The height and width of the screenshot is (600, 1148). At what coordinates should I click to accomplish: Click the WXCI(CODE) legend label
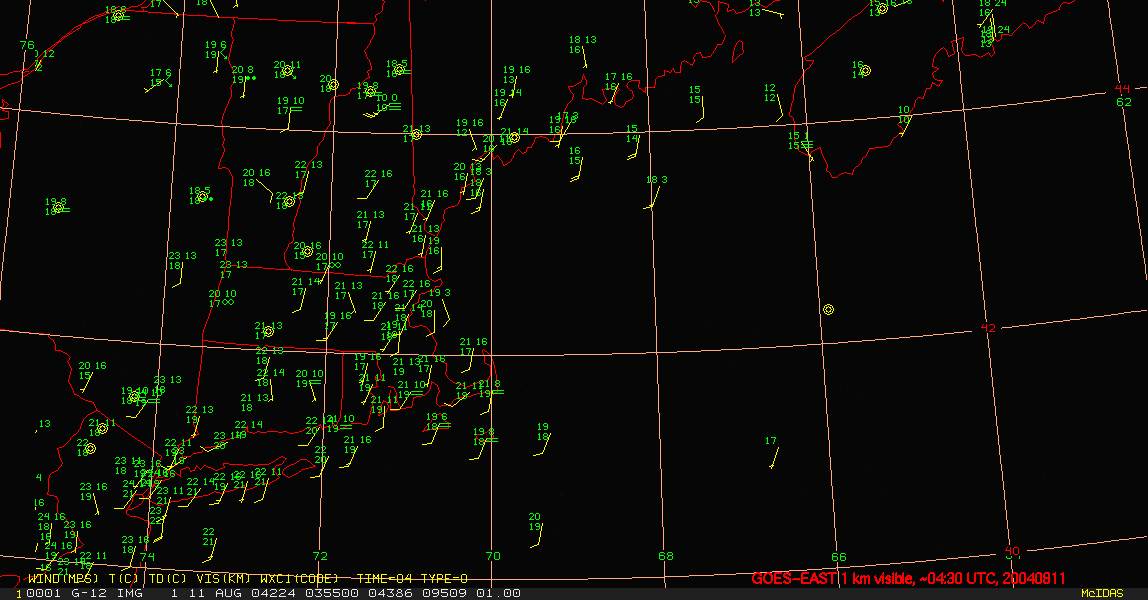click(x=299, y=579)
